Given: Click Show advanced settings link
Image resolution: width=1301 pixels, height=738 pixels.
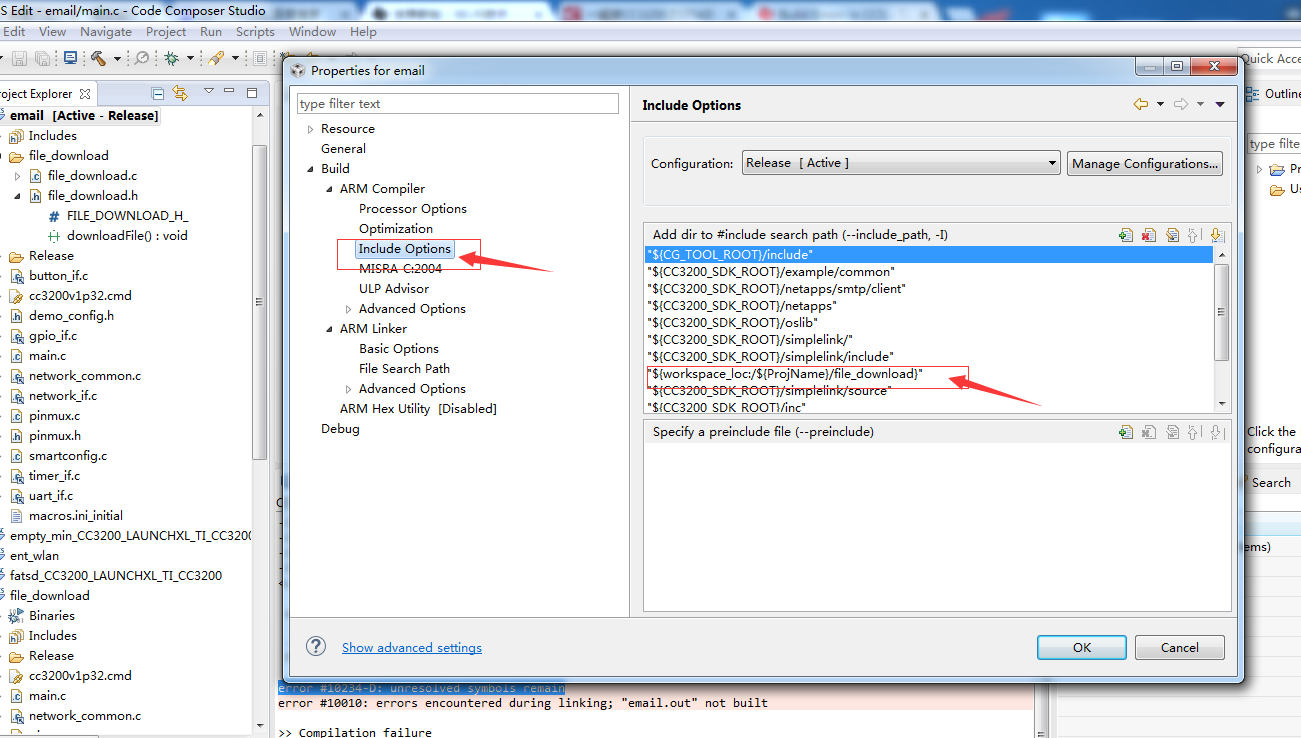Looking at the screenshot, I should pyautogui.click(x=412, y=647).
